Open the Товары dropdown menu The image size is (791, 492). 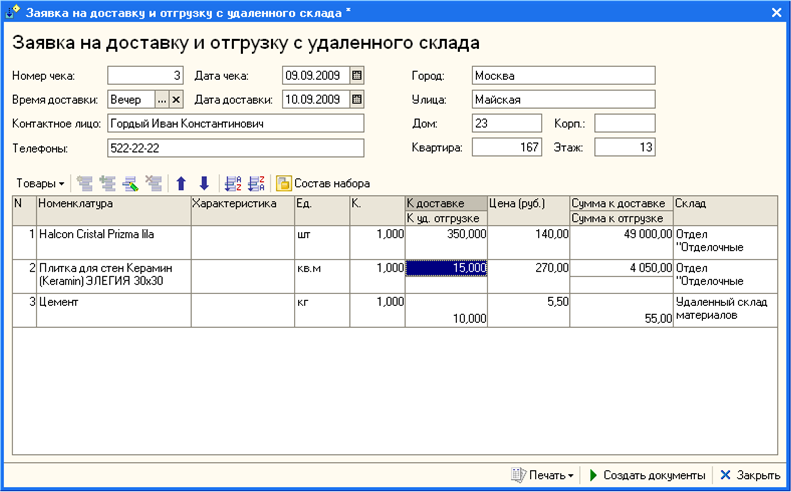(40, 183)
